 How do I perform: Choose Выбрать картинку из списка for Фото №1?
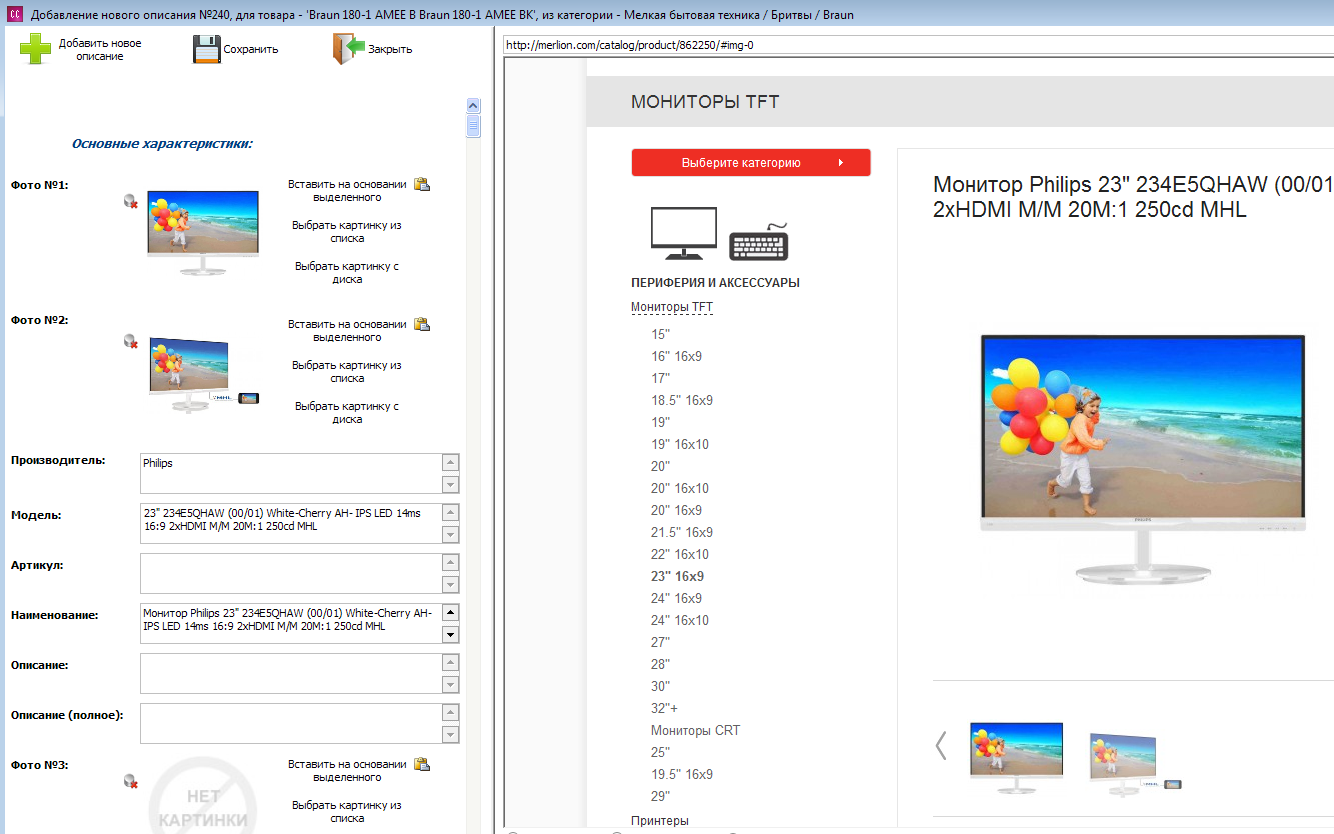point(347,231)
